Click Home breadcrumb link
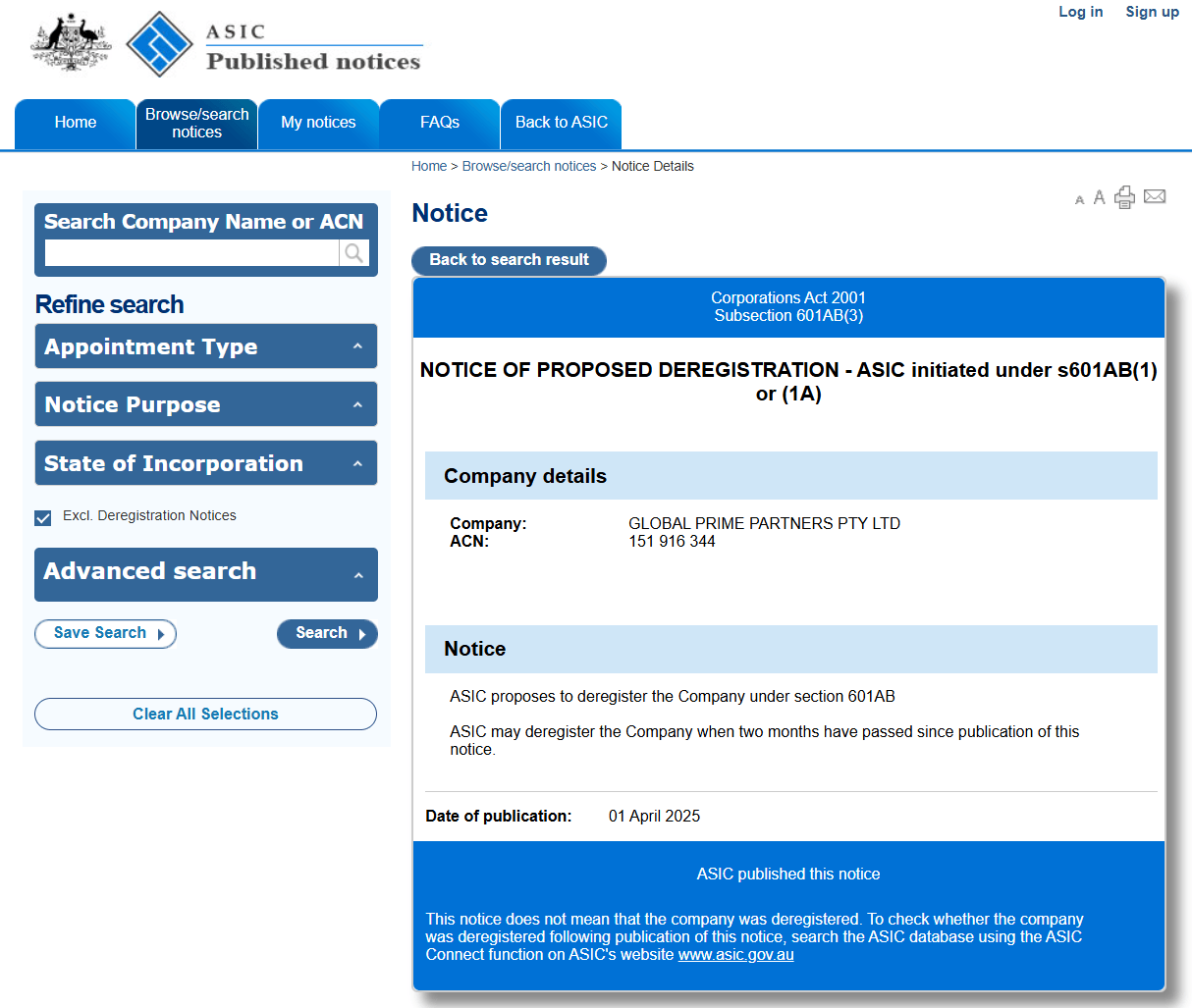The image size is (1192, 1008). (429, 167)
